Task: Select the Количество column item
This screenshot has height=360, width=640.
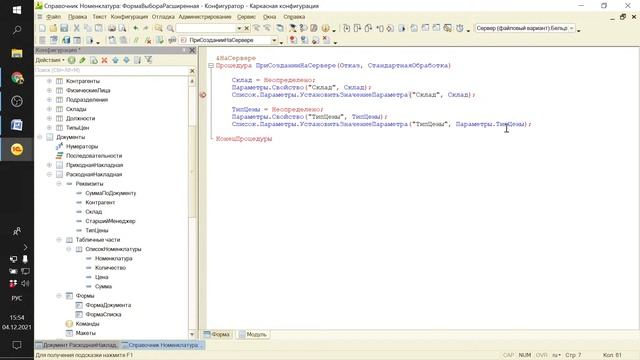Action: (110, 268)
